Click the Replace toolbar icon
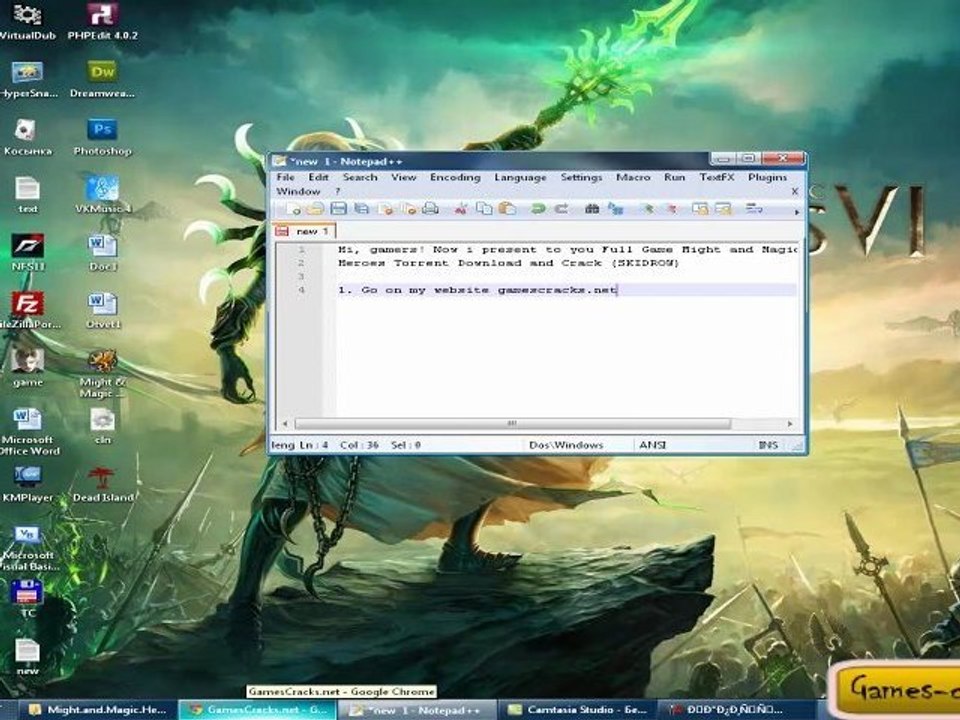 pos(615,209)
